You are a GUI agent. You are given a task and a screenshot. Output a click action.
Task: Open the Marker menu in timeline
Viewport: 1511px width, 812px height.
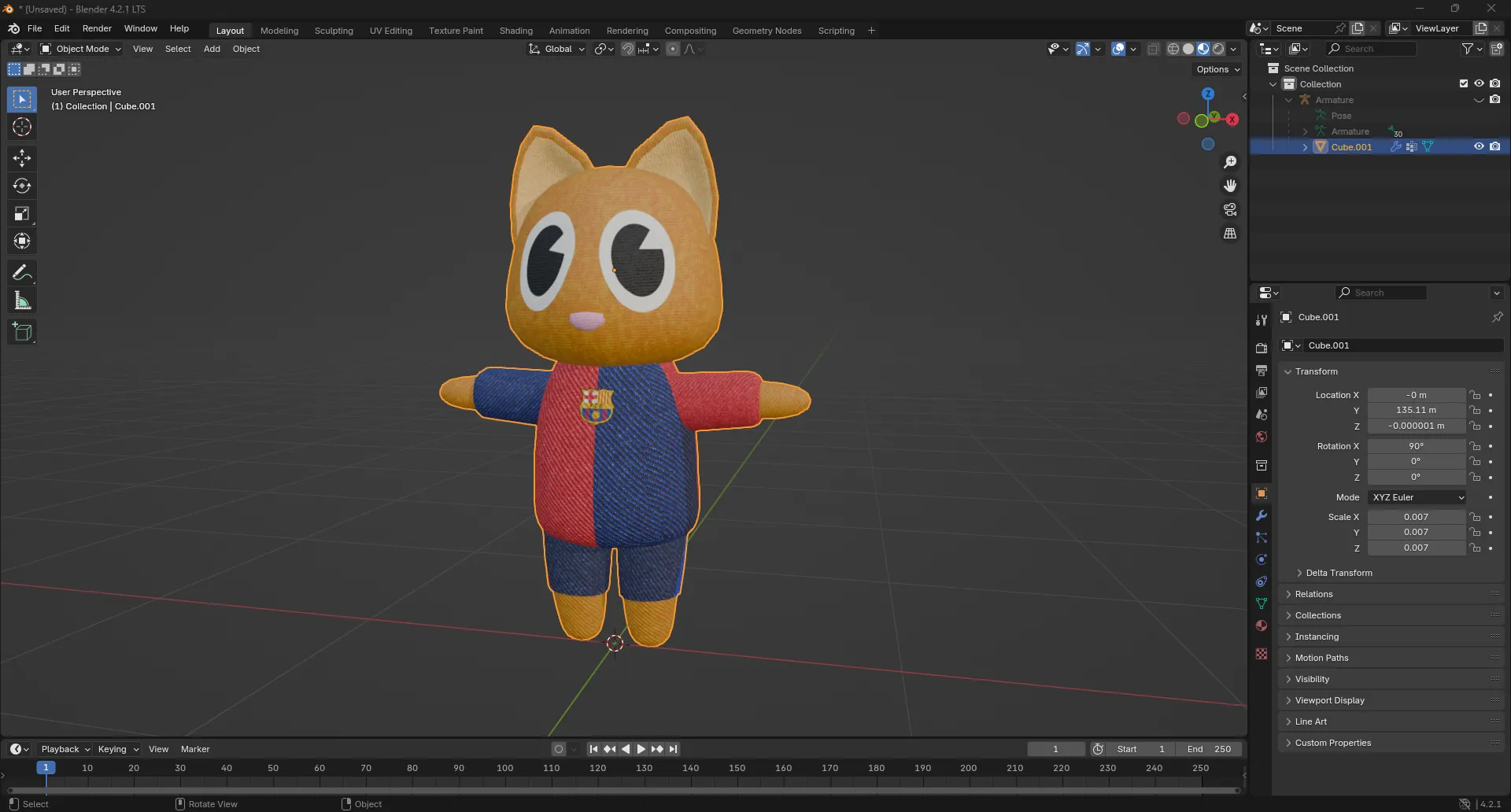tap(195, 749)
